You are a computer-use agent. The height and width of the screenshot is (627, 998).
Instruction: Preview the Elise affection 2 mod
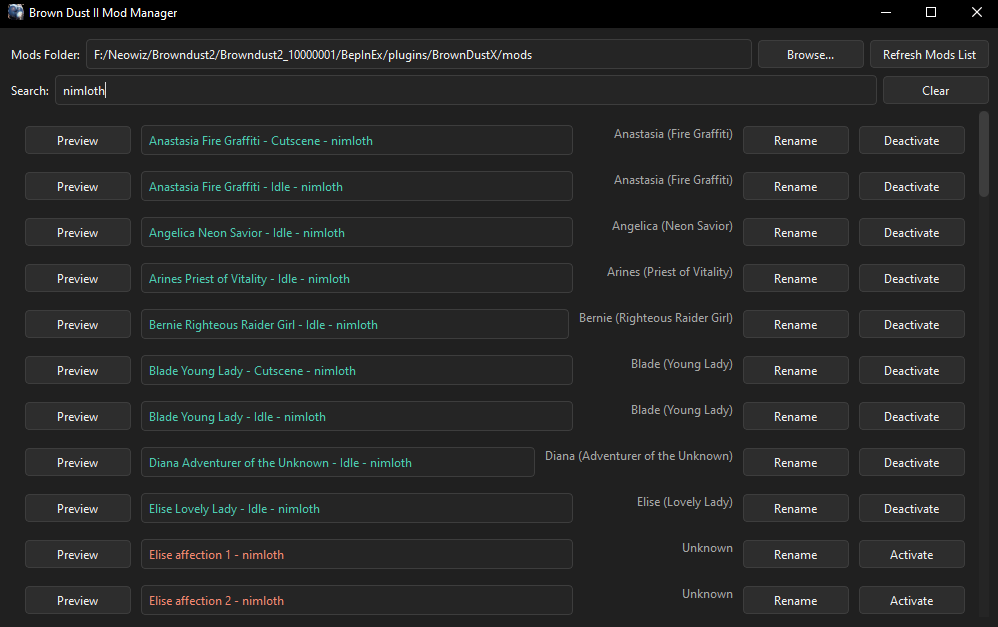77,600
